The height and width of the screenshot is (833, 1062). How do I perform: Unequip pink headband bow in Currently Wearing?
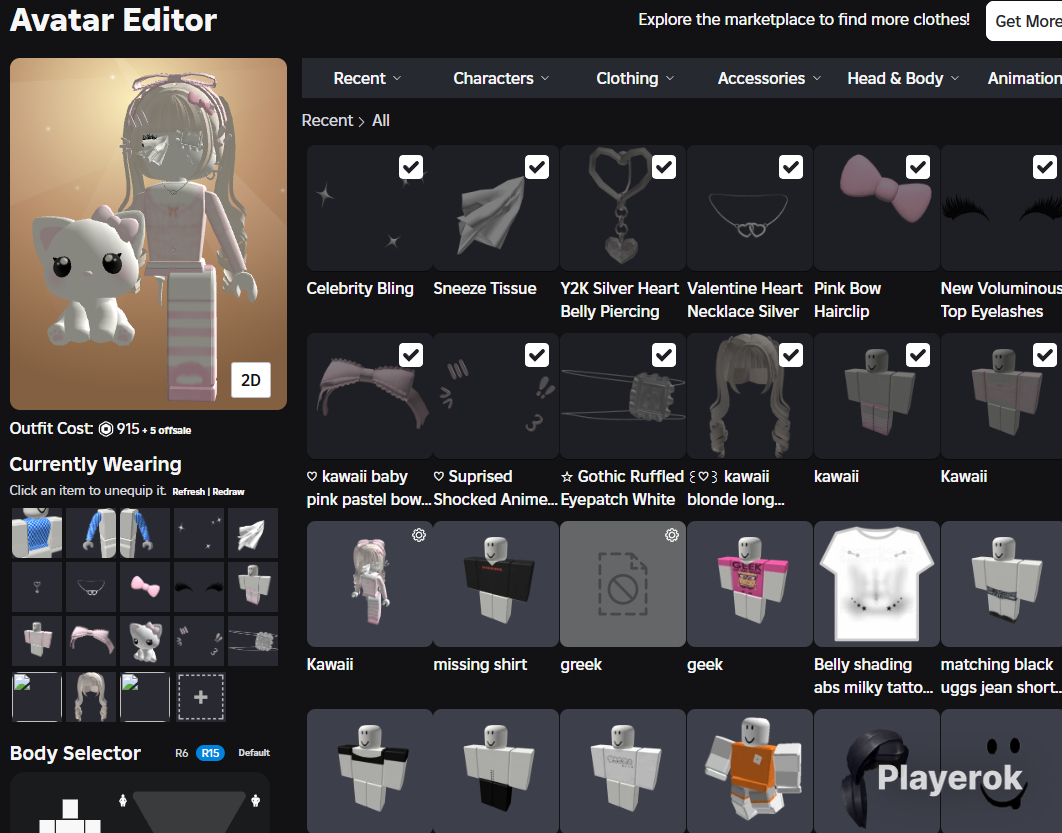(91, 641)
